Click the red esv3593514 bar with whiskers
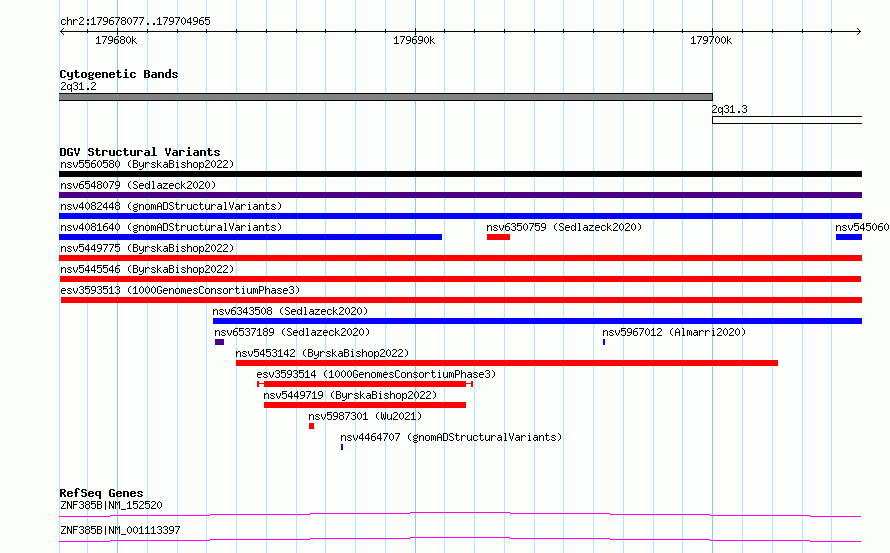890x553 pixels. [x=365, y=384]
